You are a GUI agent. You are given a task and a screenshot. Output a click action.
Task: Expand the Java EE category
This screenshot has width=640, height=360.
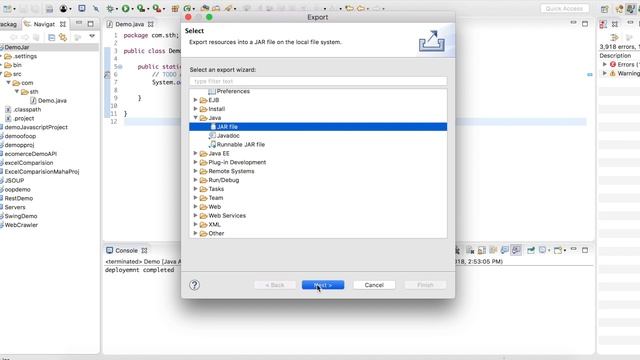pos(196,153)
